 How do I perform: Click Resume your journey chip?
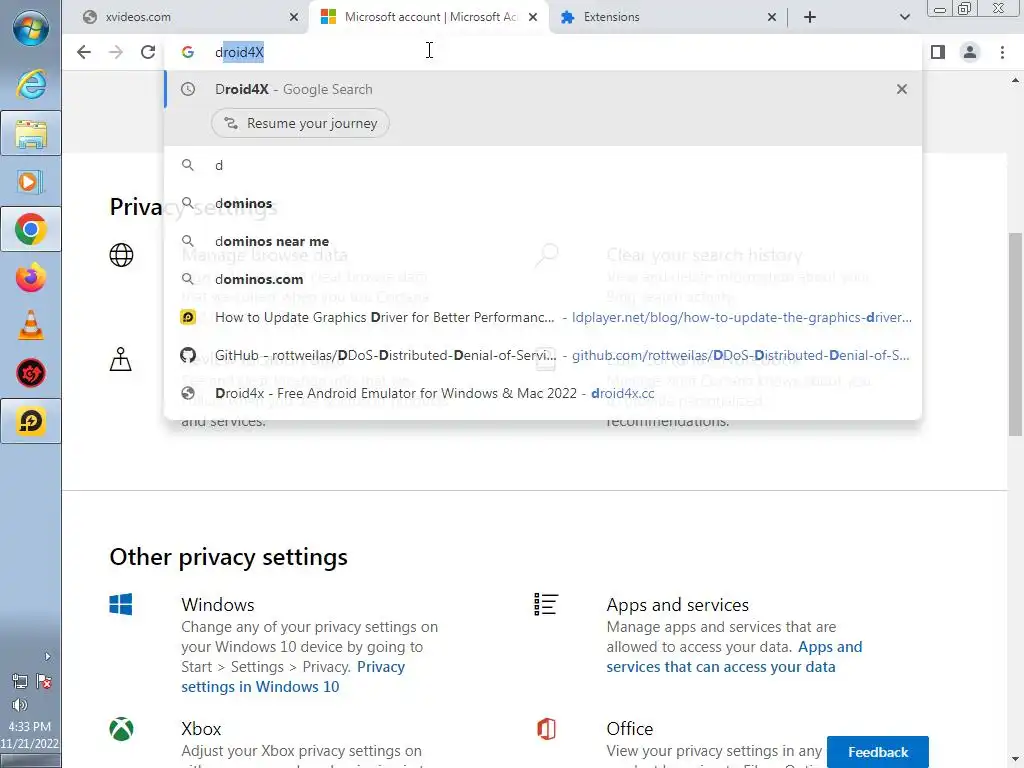pos(300,123)
